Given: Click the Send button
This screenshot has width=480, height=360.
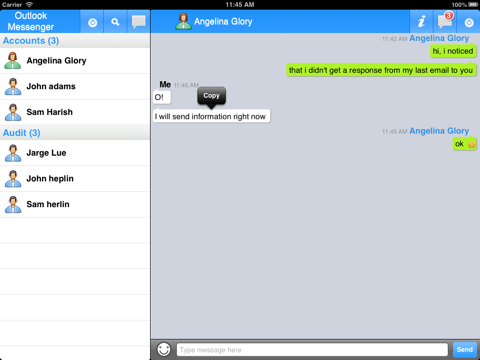Looking at the screenshot, I should 465,349.
